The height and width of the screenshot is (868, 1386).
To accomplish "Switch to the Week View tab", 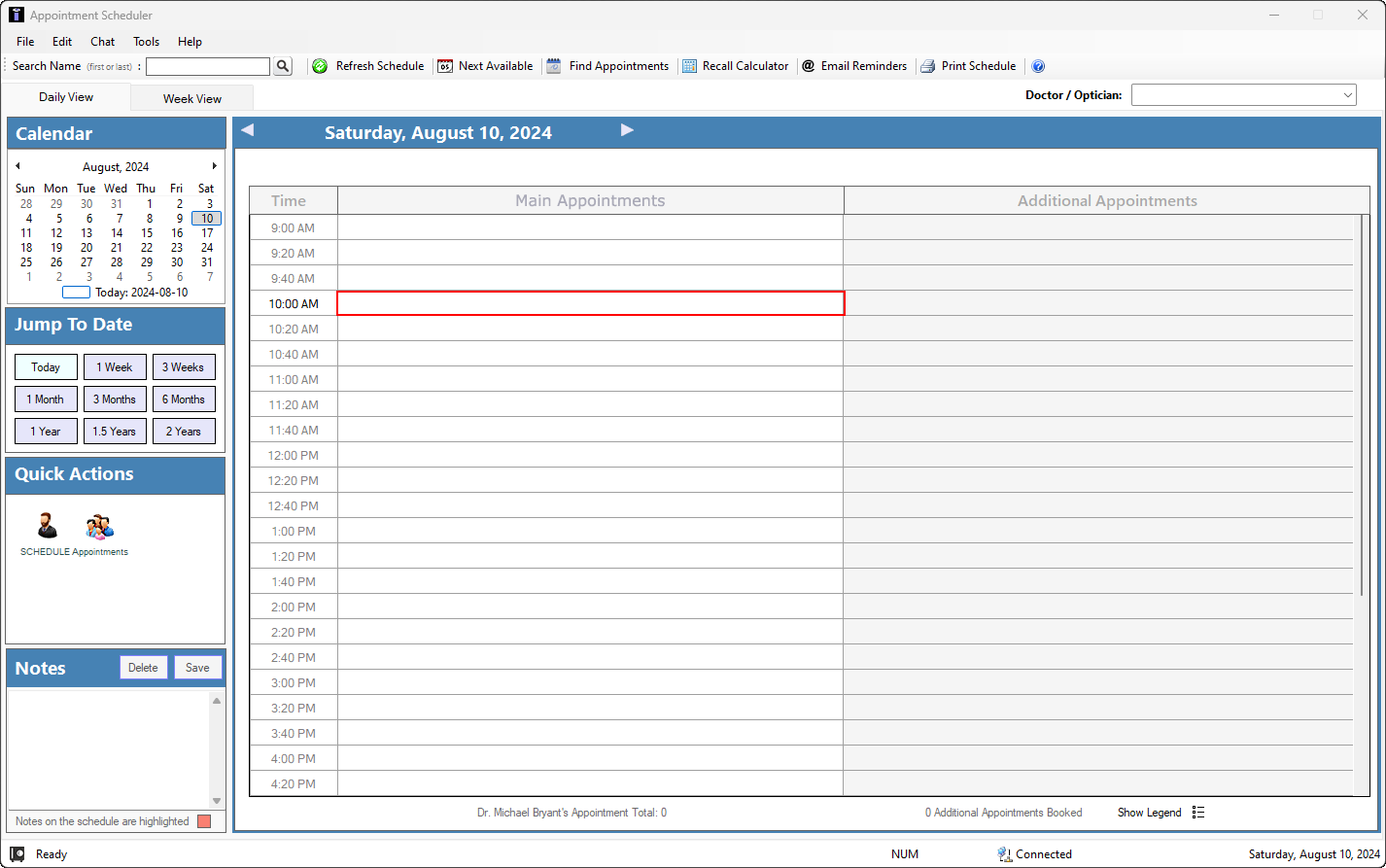I will click(x=192, y=98).
